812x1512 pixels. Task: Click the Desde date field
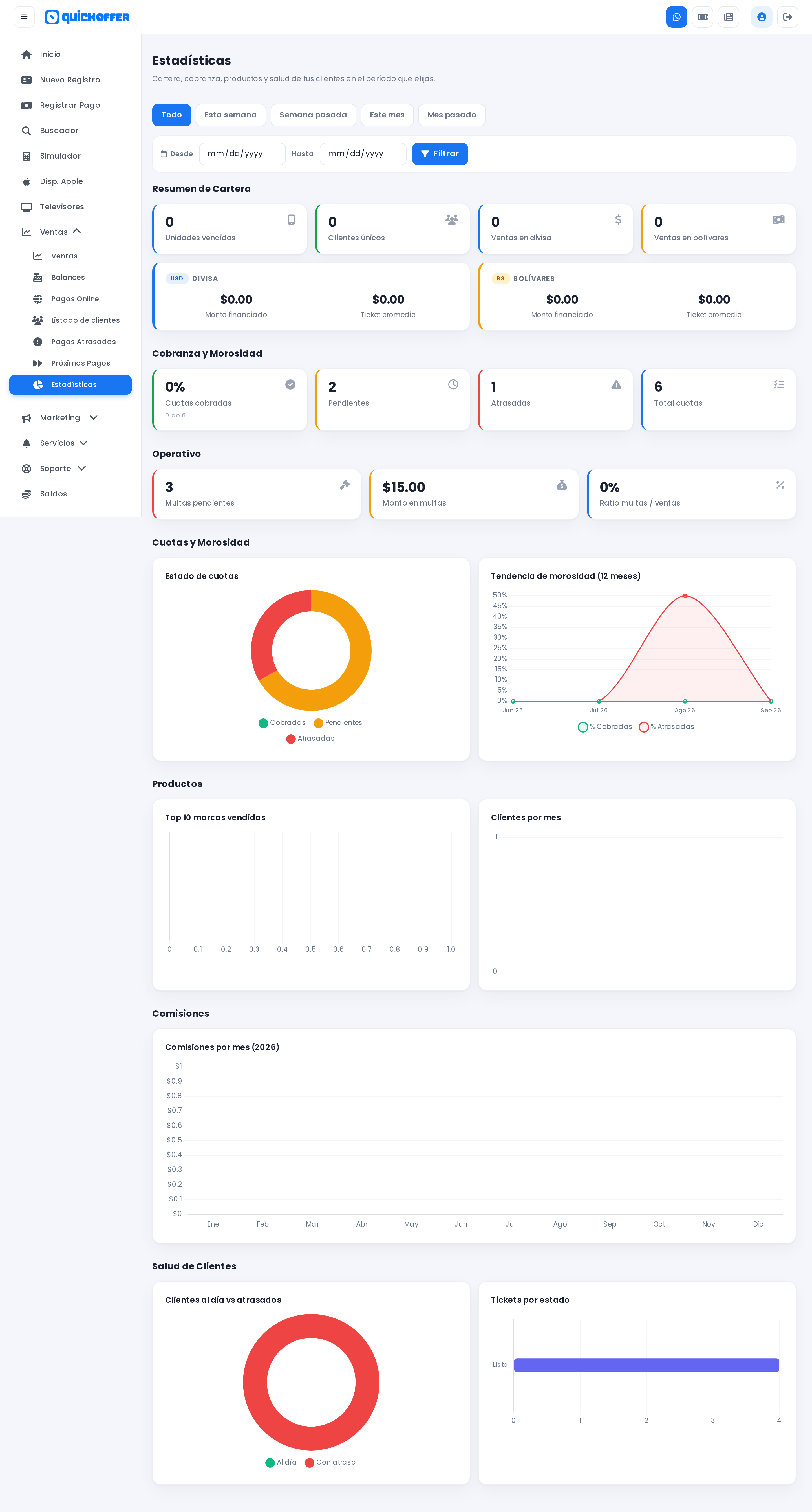pyautogui.click(x=242, y=154)
